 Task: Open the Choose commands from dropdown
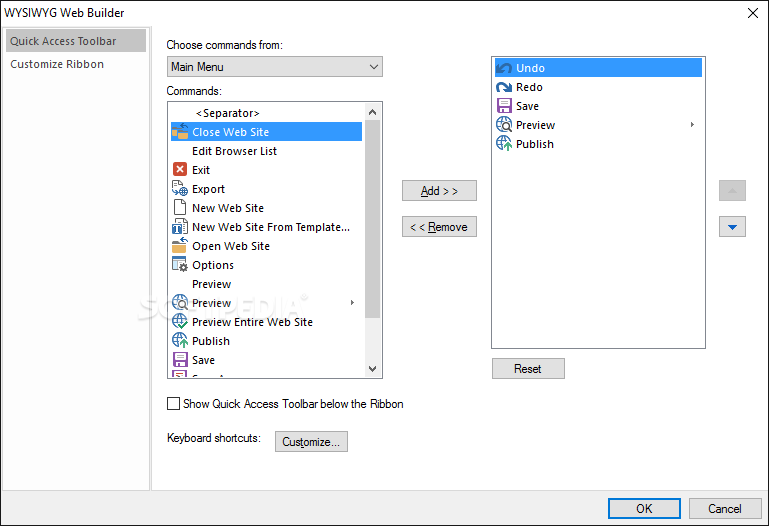[x=274, y=67]
